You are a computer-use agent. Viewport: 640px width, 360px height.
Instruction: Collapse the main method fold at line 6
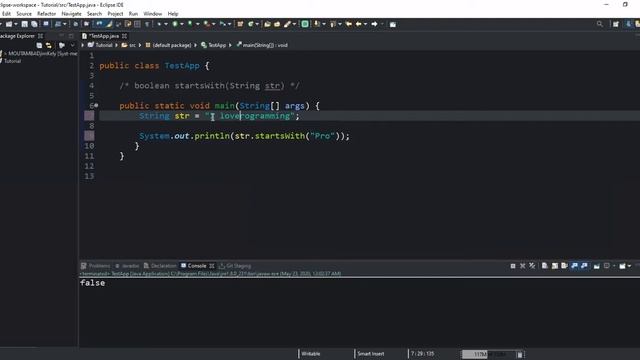click(96, 105)
